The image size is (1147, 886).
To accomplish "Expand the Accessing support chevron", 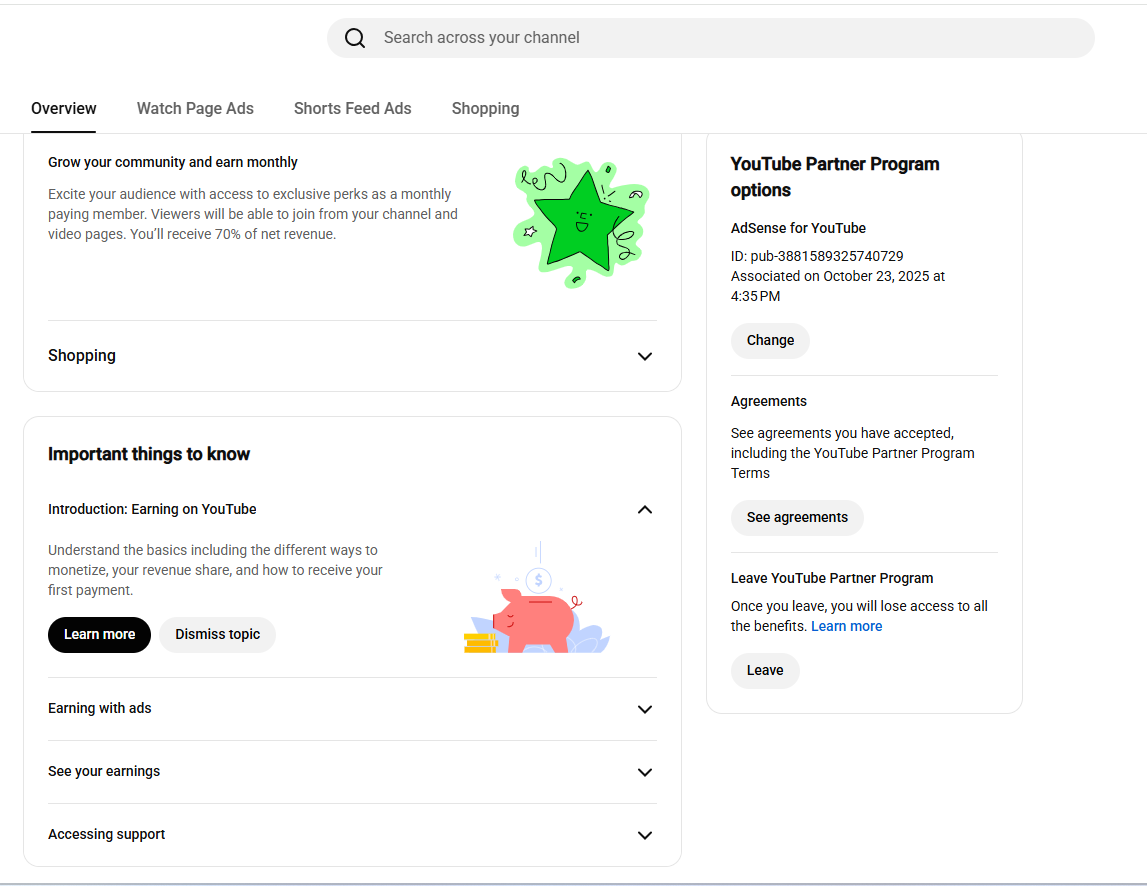I will [644, 835].
